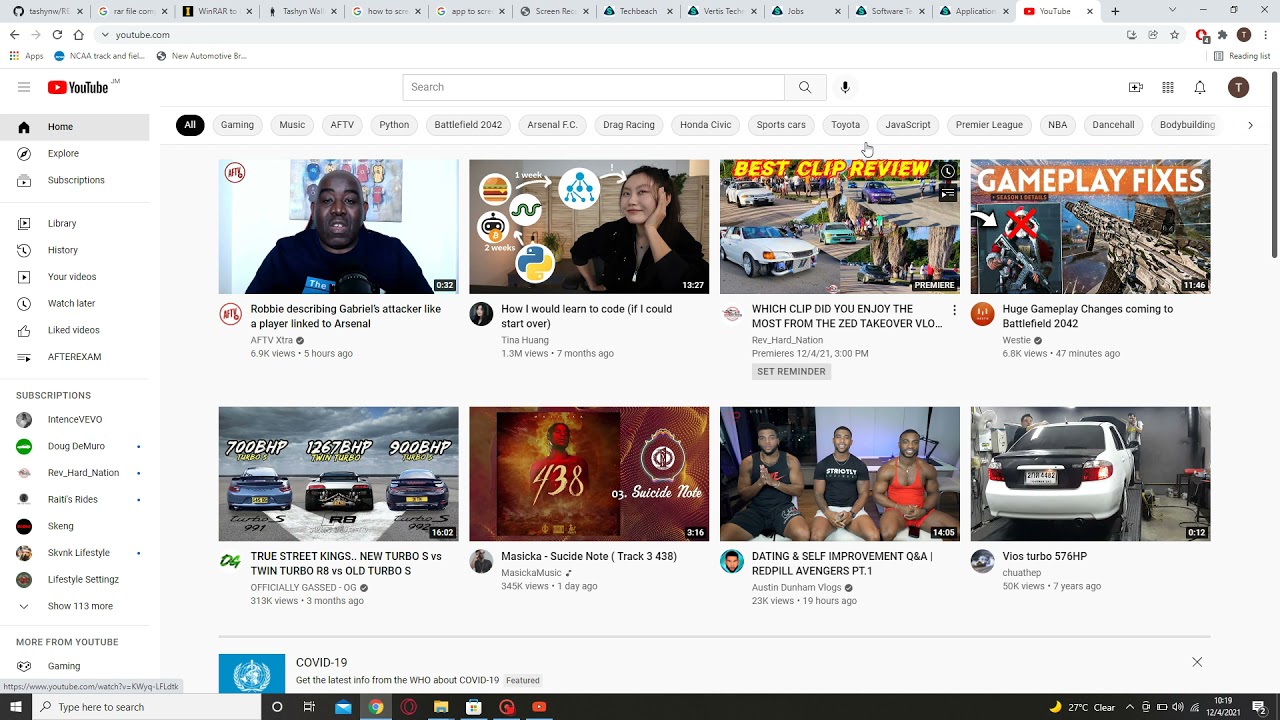Dismiss the COVID-19 info banner
Viewport: 1280px width, 720px height.
(x=1197, y=662)
